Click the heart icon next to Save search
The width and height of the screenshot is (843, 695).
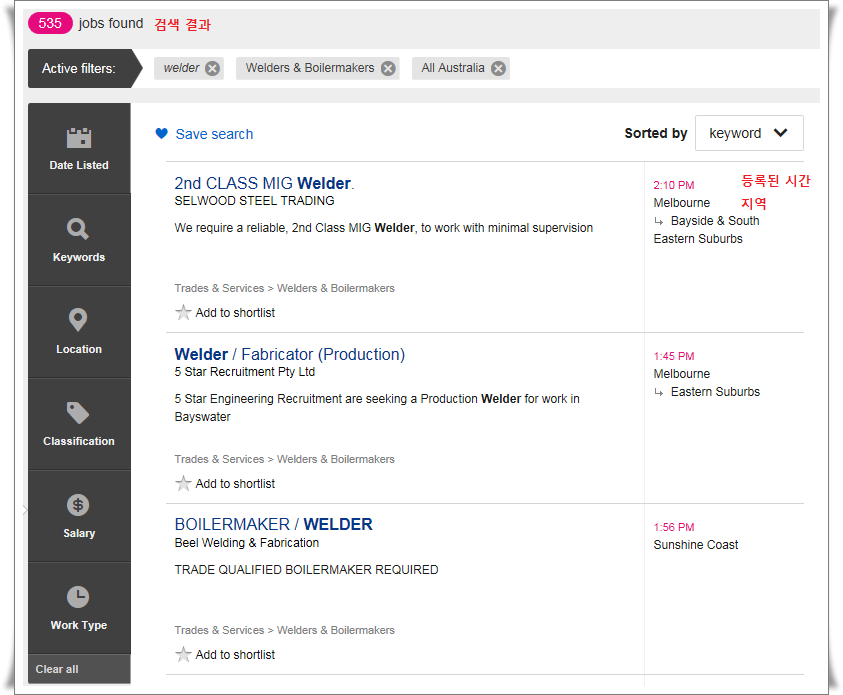tap(161, 133)
